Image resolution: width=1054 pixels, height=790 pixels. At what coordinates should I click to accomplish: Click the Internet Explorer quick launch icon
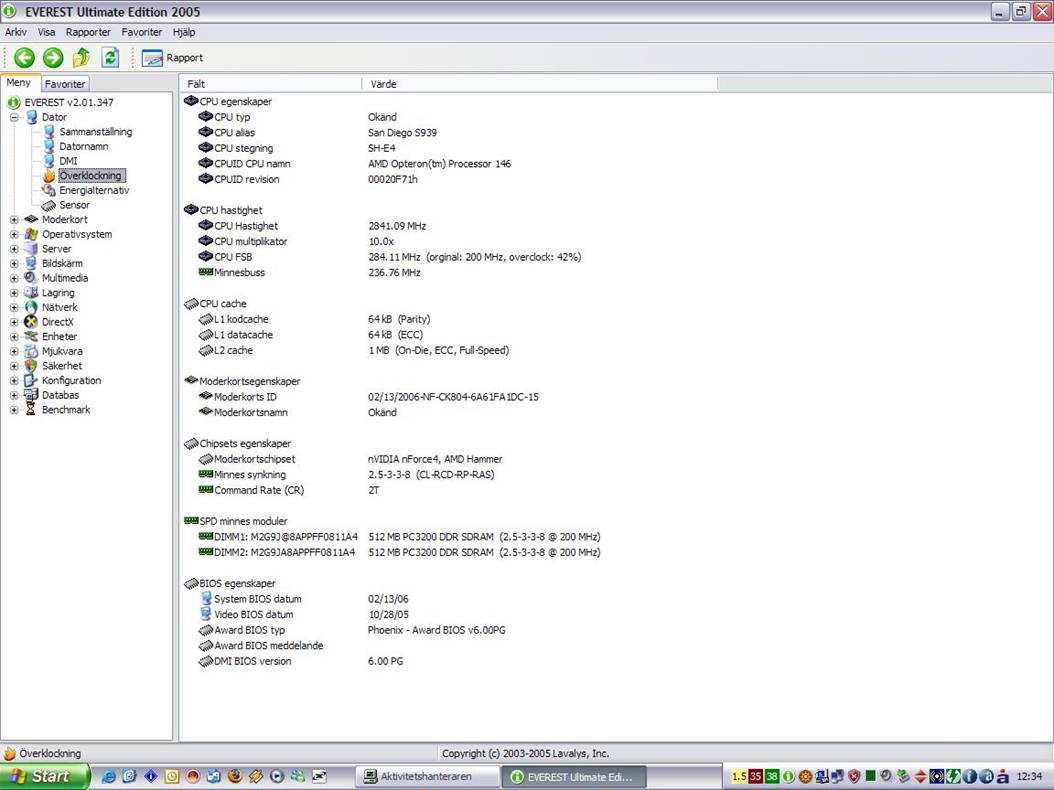pos(108,777)
